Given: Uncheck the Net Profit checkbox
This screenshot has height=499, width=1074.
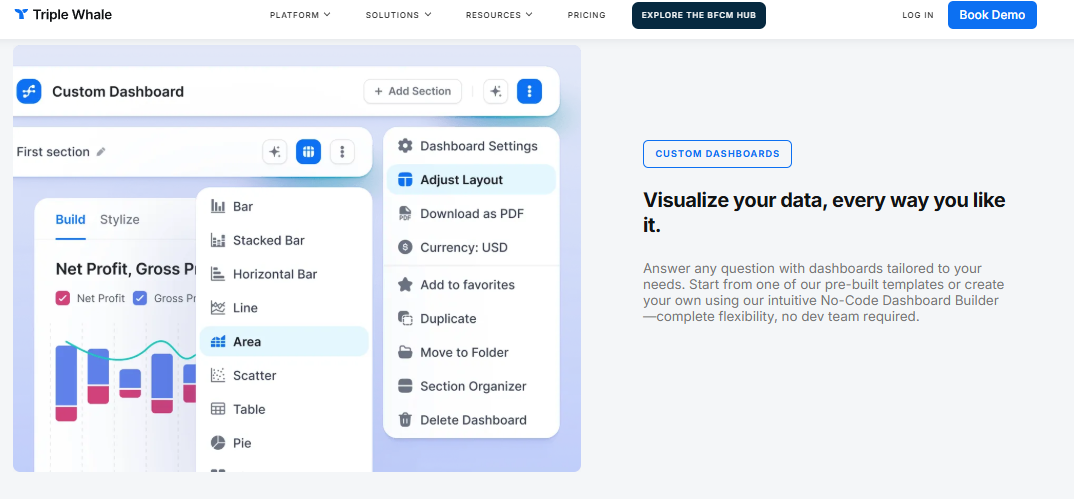Looking at the screenshot, I should (x=63, y=298).
